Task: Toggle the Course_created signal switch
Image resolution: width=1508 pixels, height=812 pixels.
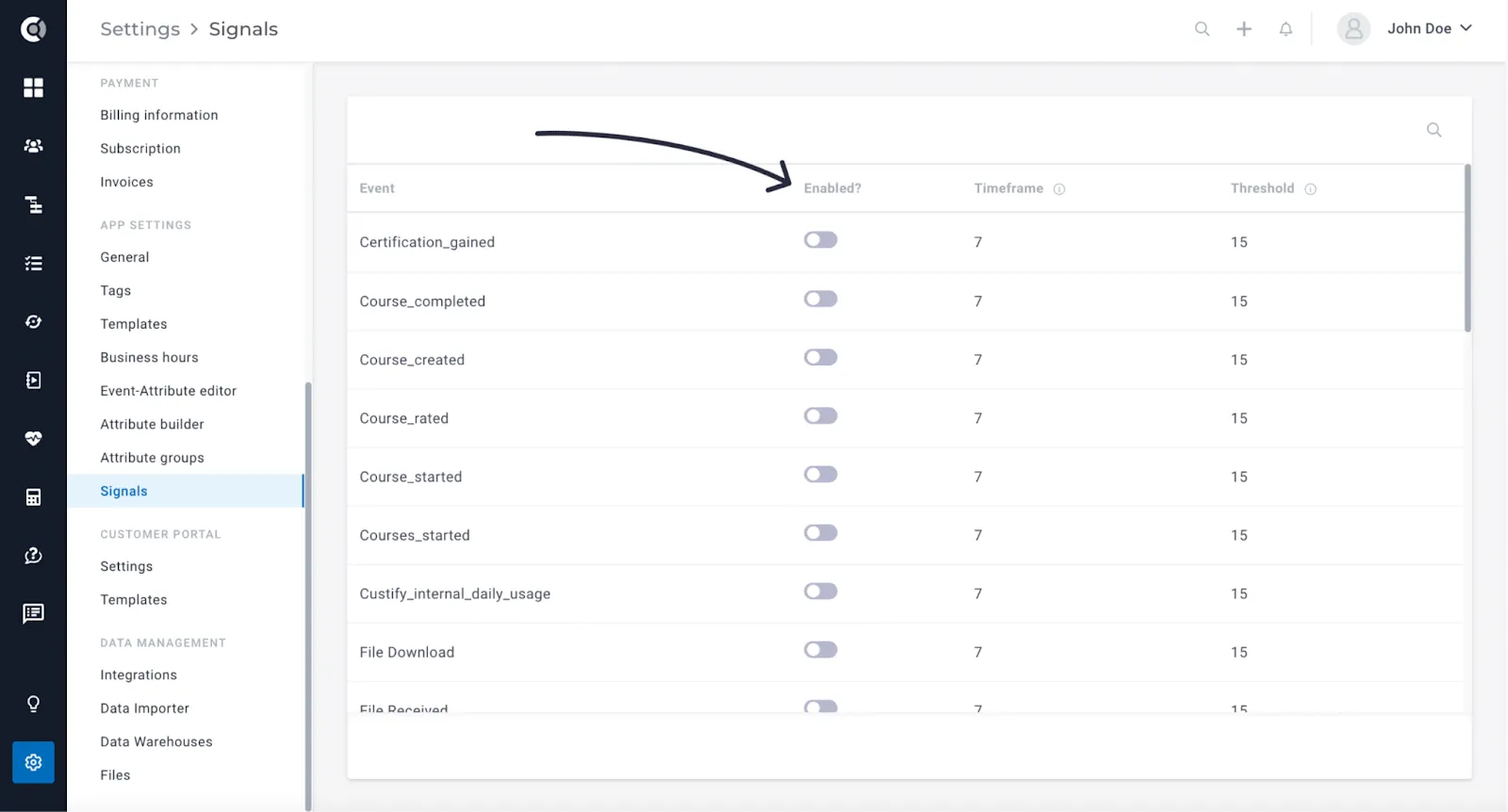Action: 821,357
